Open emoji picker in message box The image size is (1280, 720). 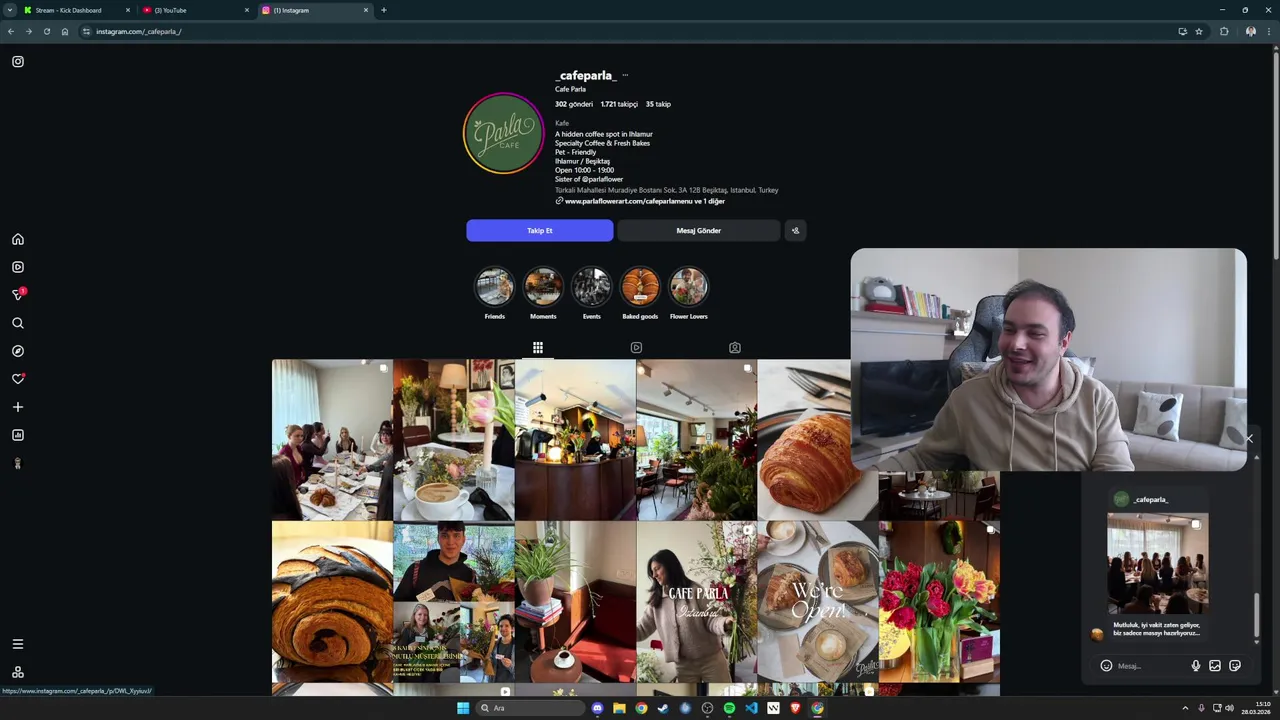pos(1106,666)
